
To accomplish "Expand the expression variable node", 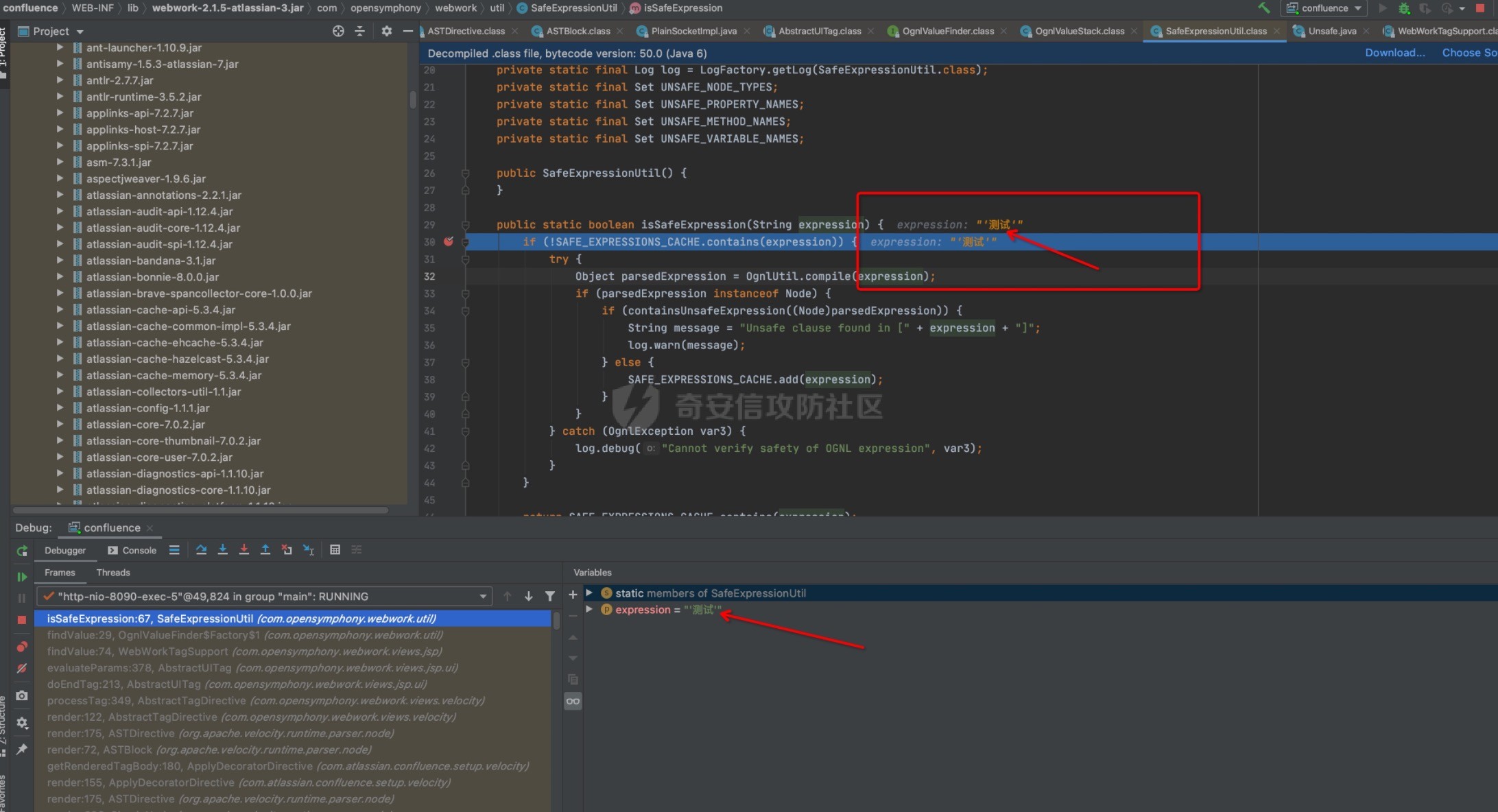I will (589, 609).
